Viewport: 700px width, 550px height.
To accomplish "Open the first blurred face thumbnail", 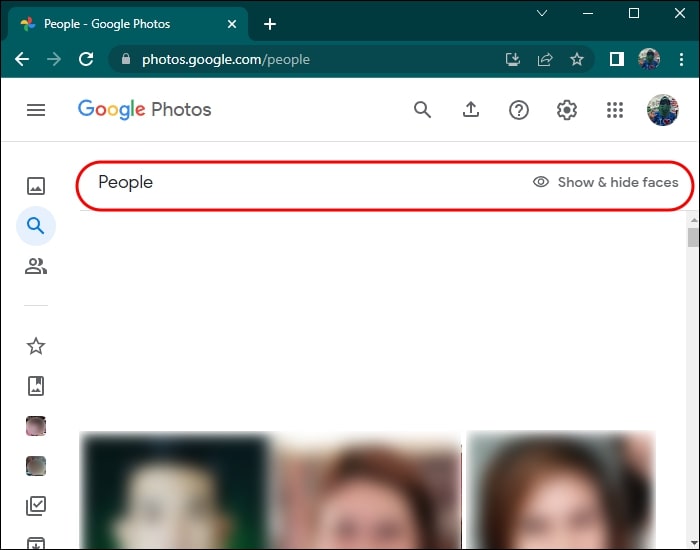I will coord(174,490).
